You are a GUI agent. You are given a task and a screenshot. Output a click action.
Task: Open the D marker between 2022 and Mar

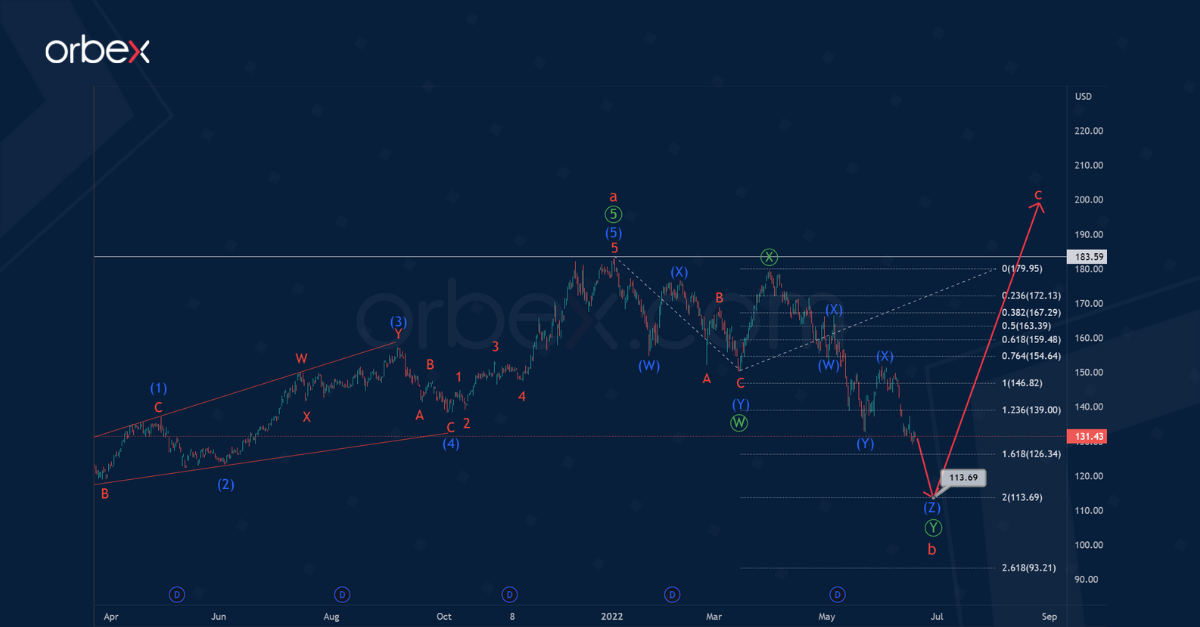point(672,594)
